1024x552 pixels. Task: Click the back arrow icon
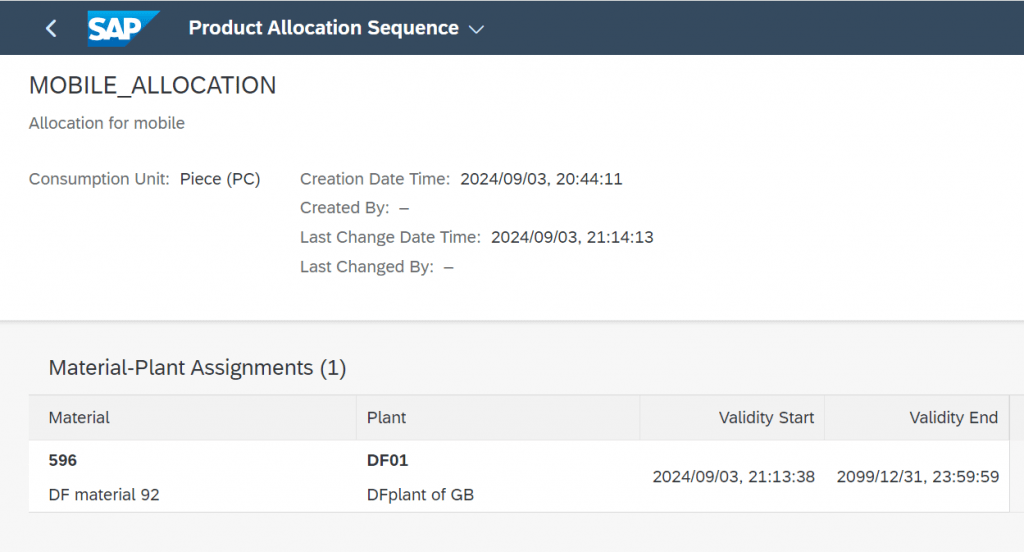[51, 28]
